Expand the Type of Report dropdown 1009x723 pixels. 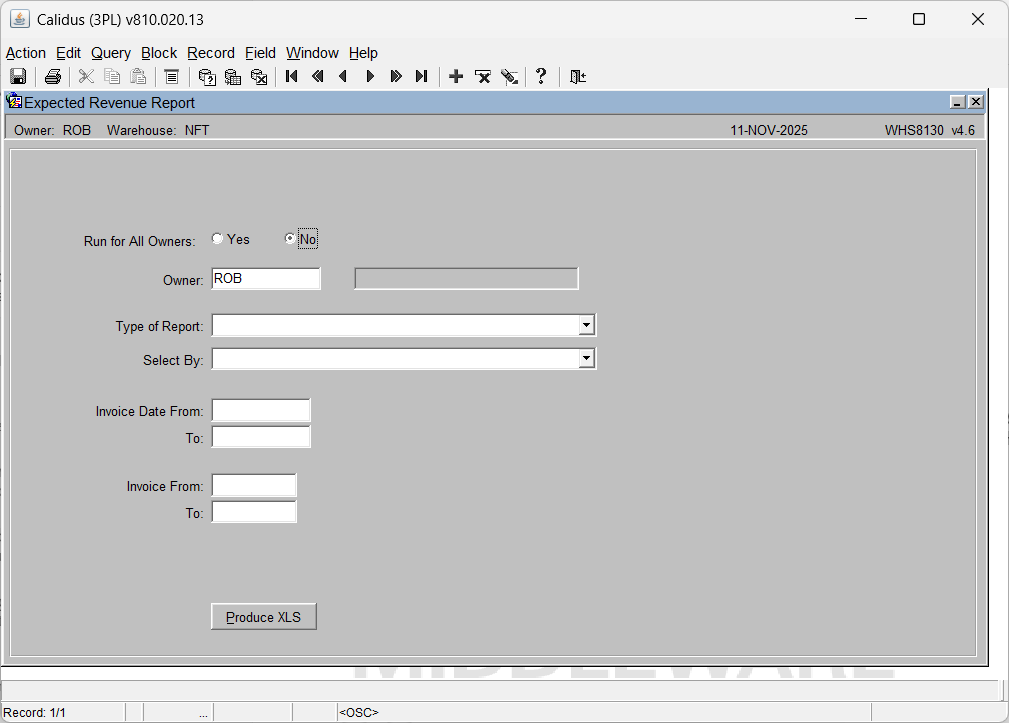pyautogui.click(x=587, y=326)
